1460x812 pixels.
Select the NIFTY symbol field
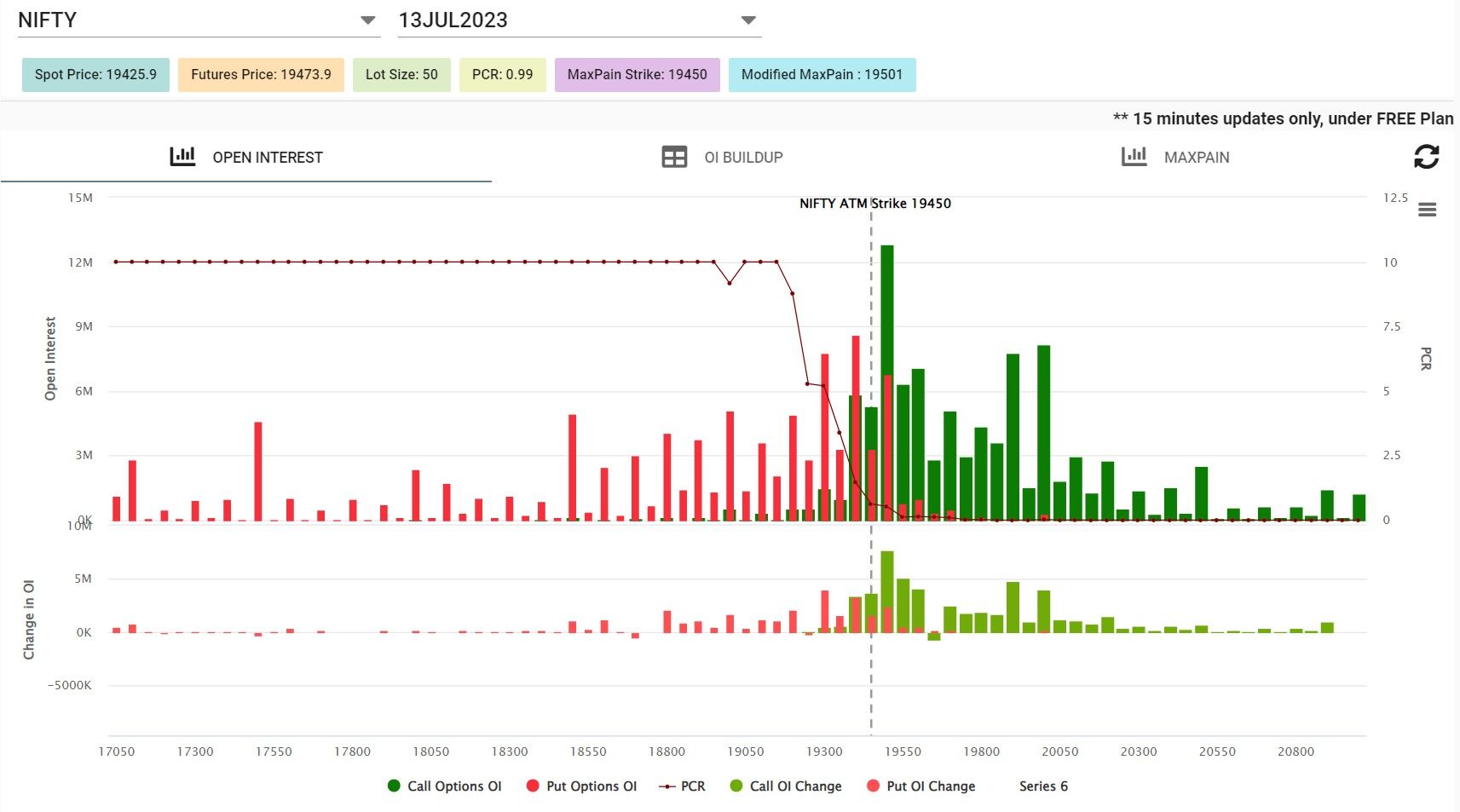[199, 20]
